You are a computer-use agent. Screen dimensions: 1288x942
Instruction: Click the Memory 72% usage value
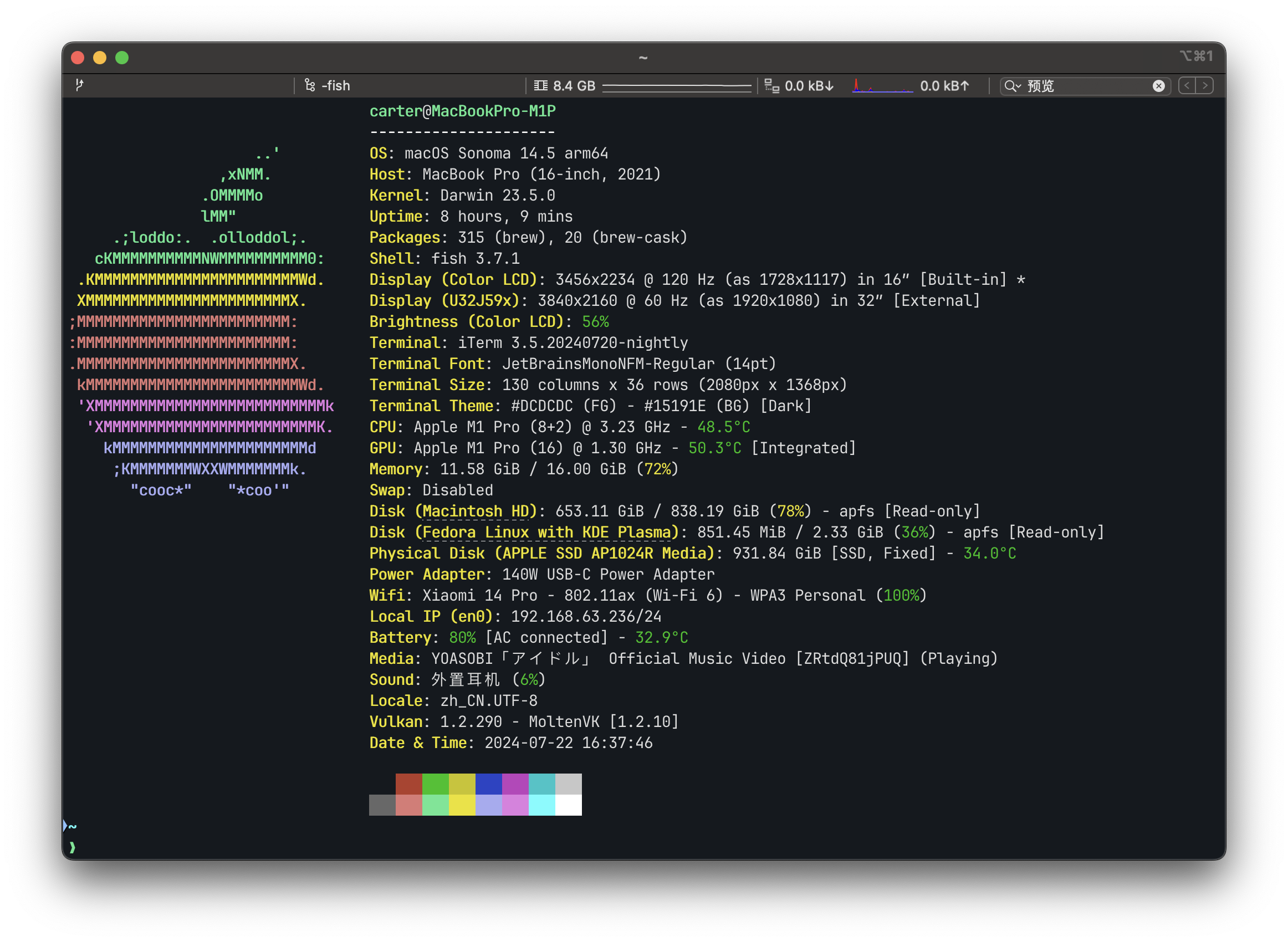click(657, 470)
